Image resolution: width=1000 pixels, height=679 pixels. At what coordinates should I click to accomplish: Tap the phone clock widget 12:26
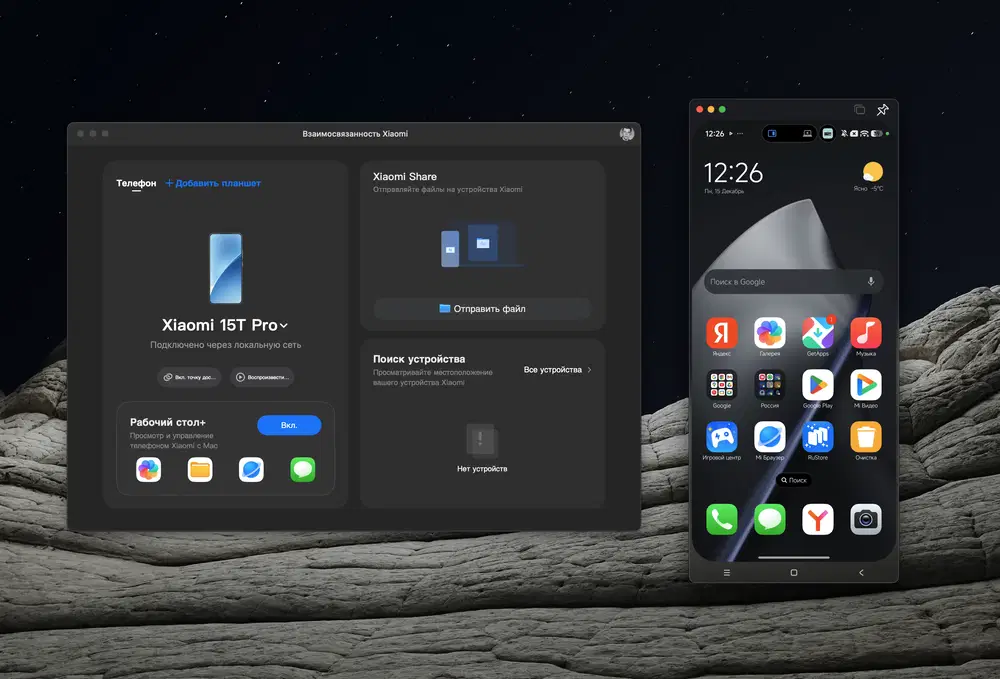733,173
